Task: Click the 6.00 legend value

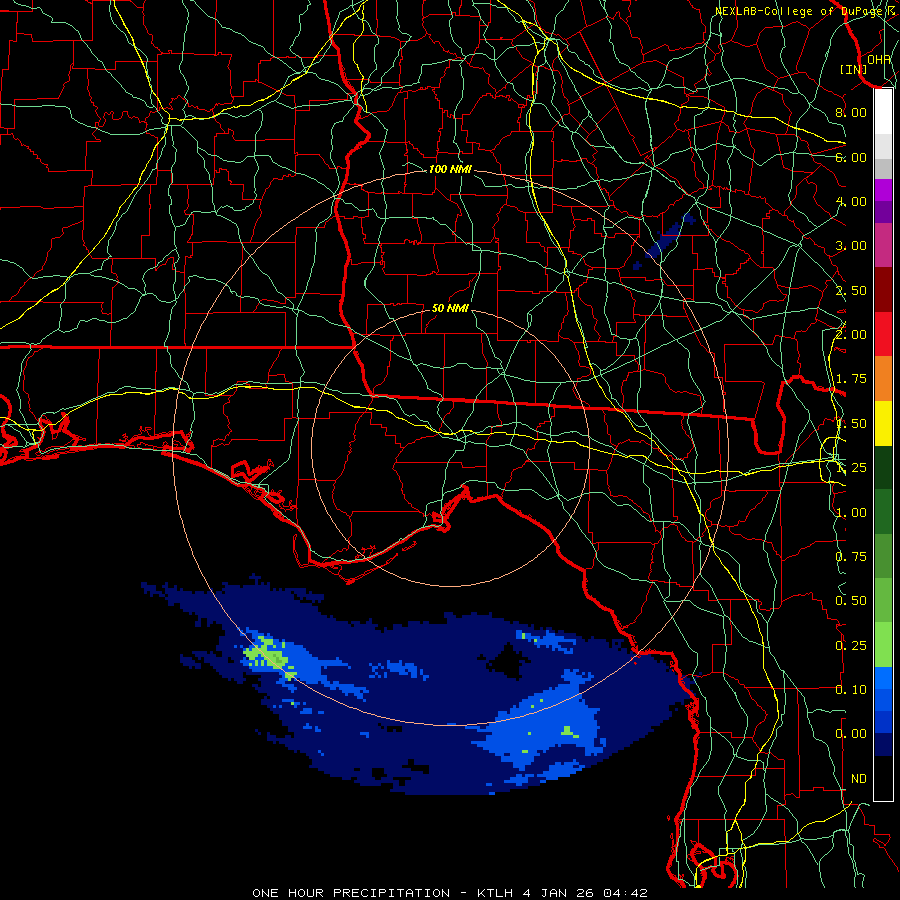Action: [851, 157]
